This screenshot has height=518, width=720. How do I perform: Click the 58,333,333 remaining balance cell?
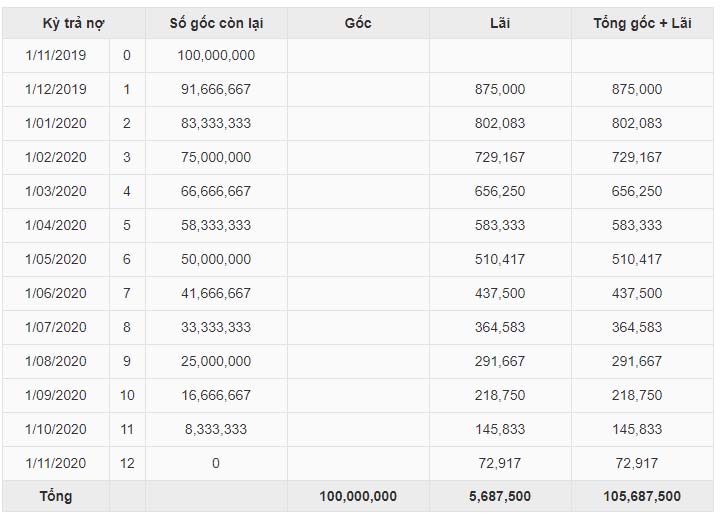click(x=216, y=225)
